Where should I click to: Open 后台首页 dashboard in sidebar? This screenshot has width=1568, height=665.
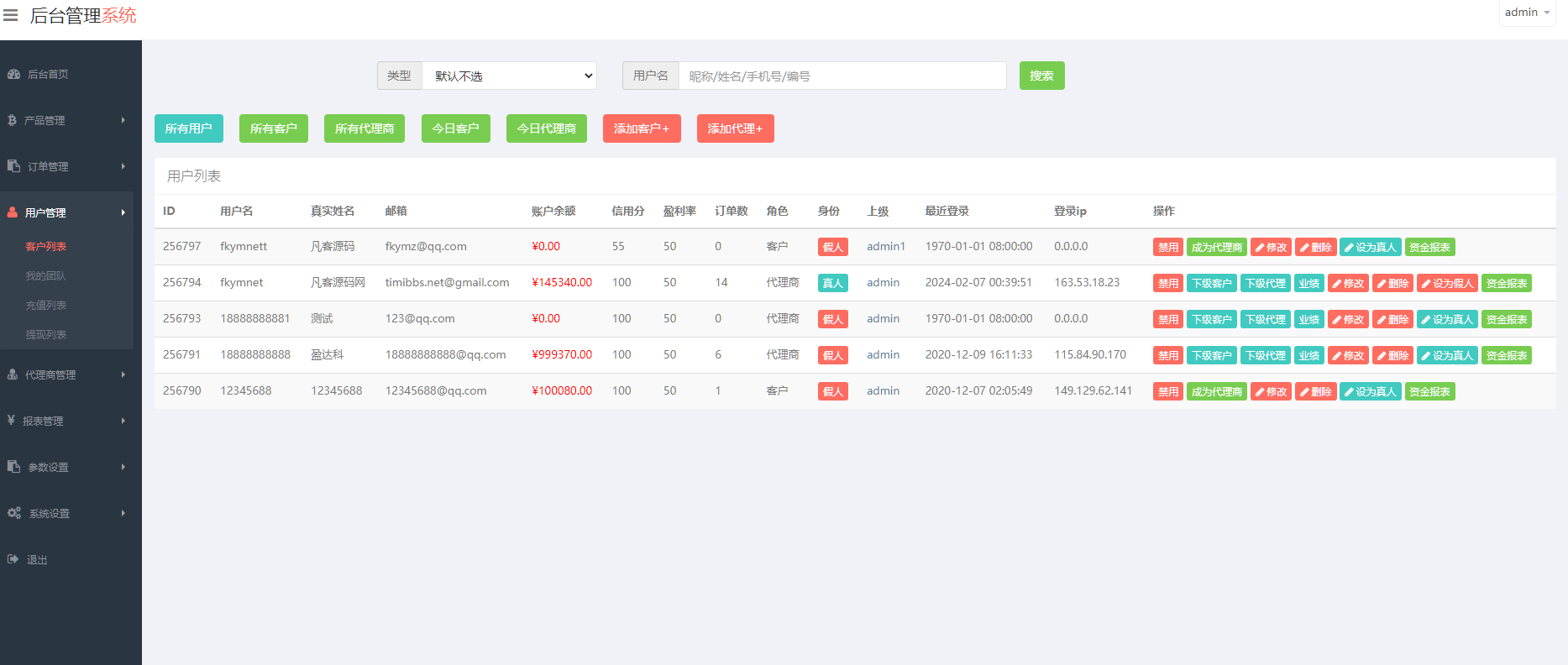(x=47, y=75)
